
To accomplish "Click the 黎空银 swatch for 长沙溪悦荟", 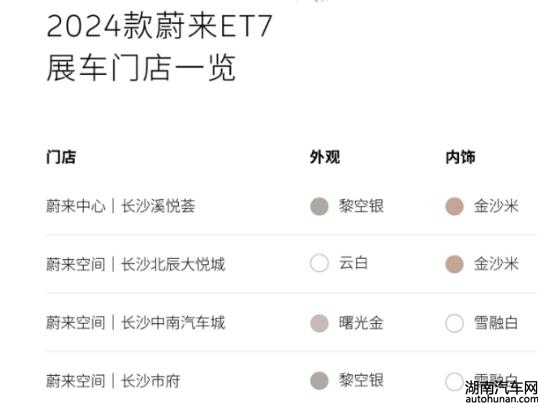I will pos(319,206).
